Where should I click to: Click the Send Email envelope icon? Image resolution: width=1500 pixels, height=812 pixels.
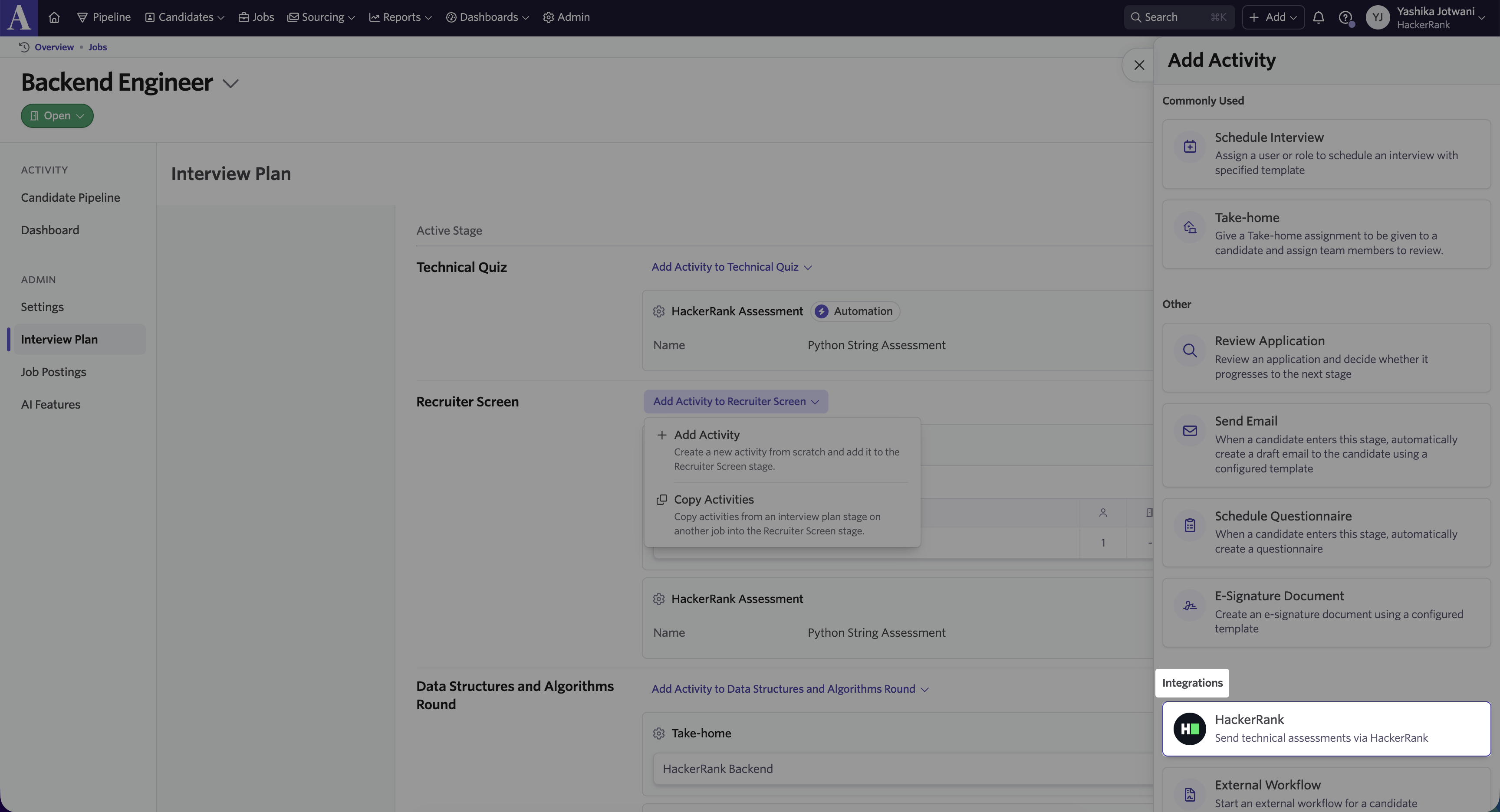1190,431
